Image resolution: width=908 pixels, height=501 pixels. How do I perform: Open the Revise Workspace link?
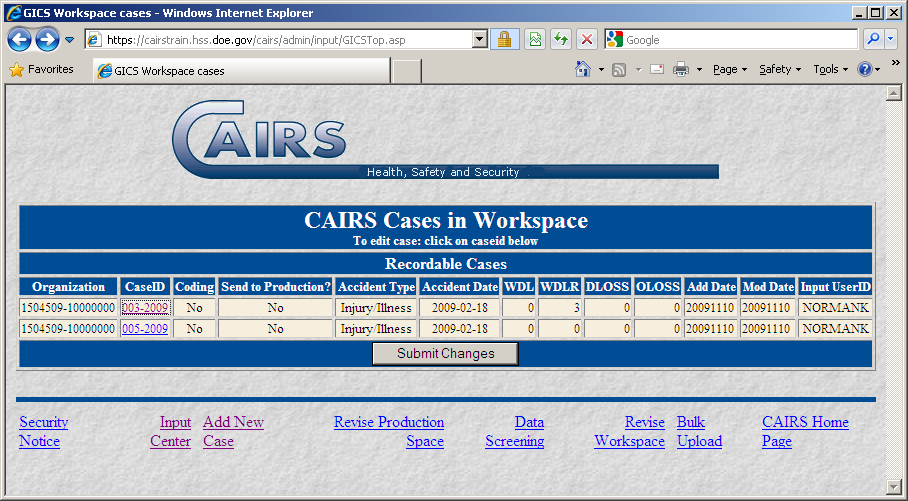pyautogui.click(x=629, y=431)
